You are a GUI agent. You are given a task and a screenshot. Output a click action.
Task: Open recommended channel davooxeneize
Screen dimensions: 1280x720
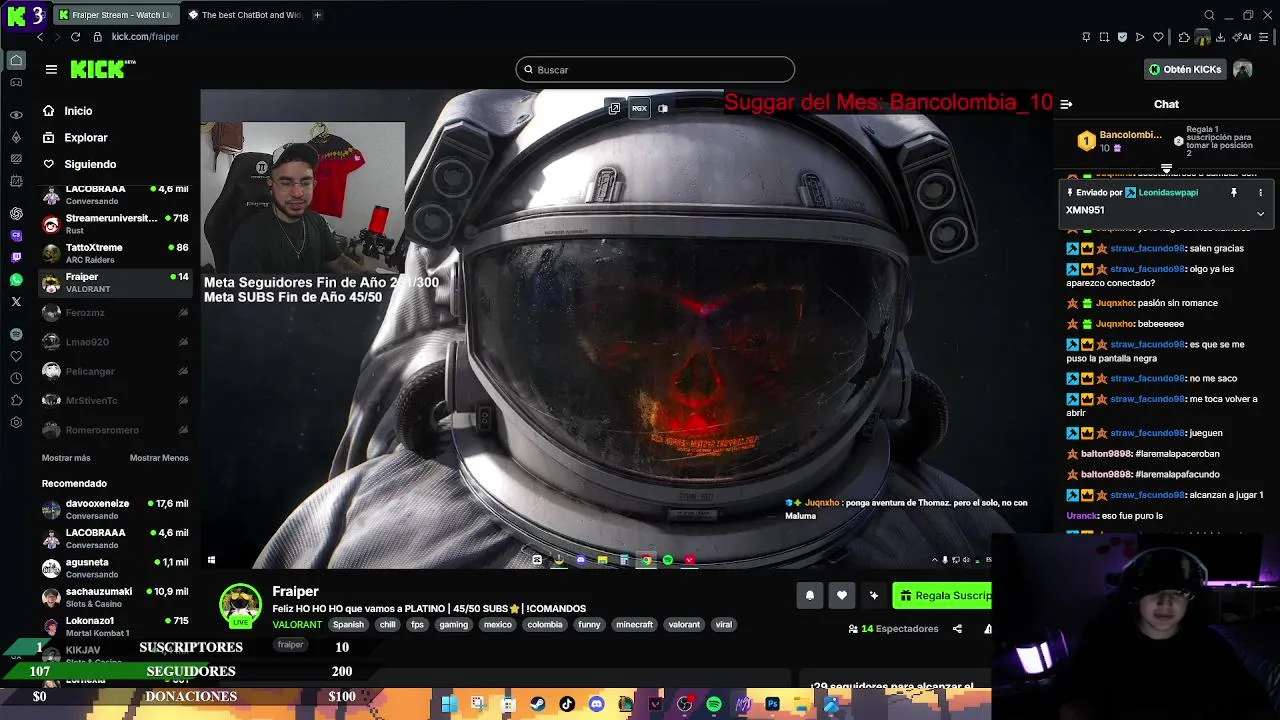coord(115,510)
